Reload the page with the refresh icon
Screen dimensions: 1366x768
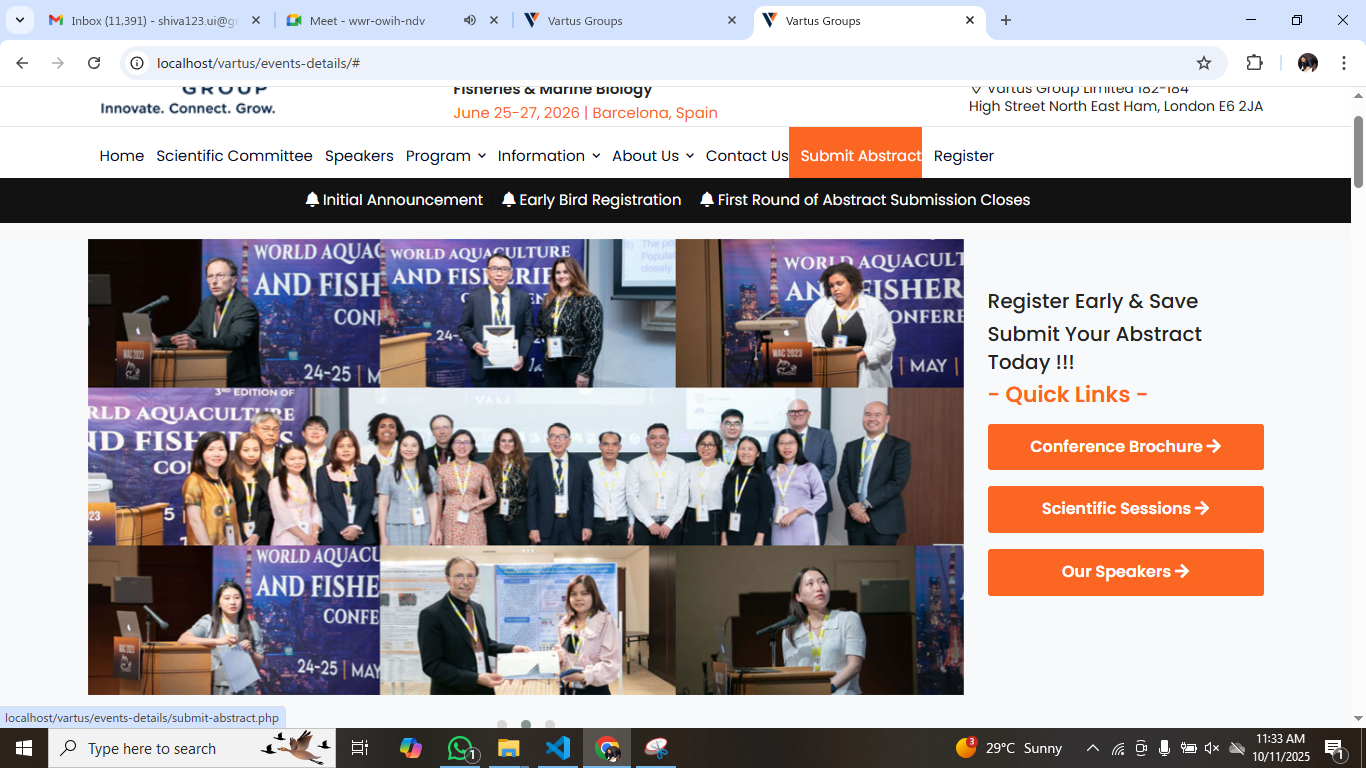(x=94, y=63)
